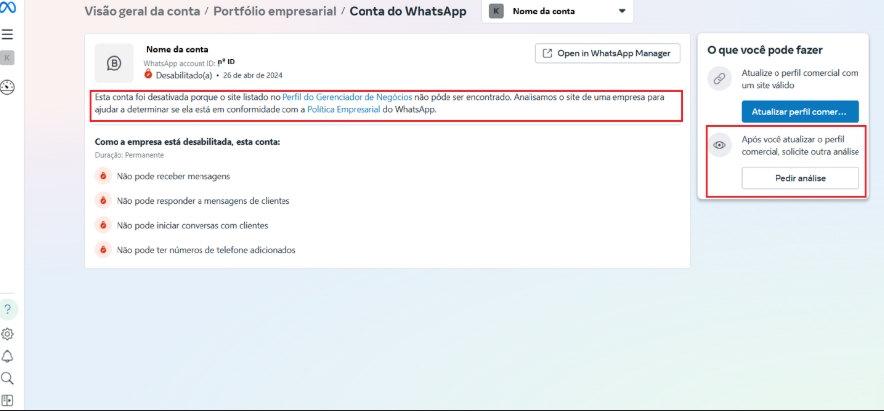Click Não pode iniciar conversas com clientes text
This screenshot has height=411, width=884.
(x=192, y=226)
